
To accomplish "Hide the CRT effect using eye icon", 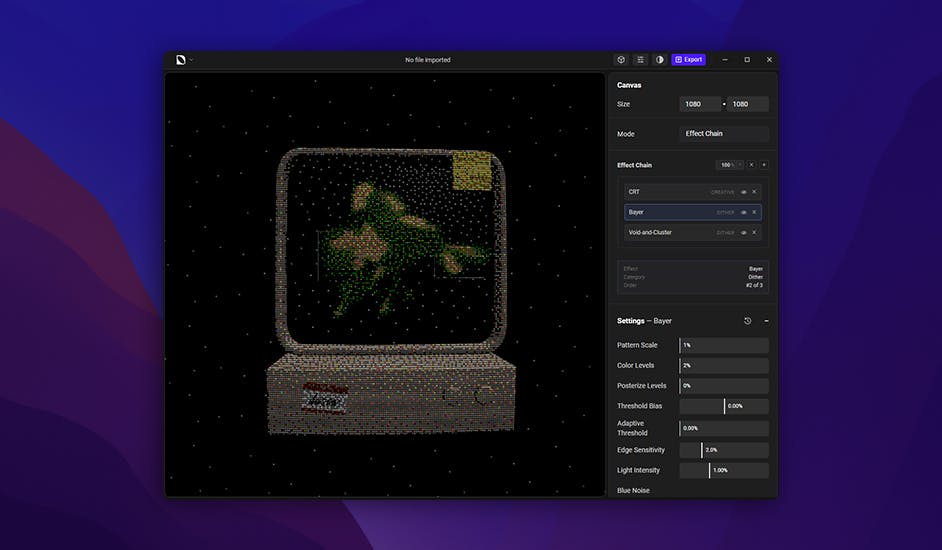I will tap(743, 192).
